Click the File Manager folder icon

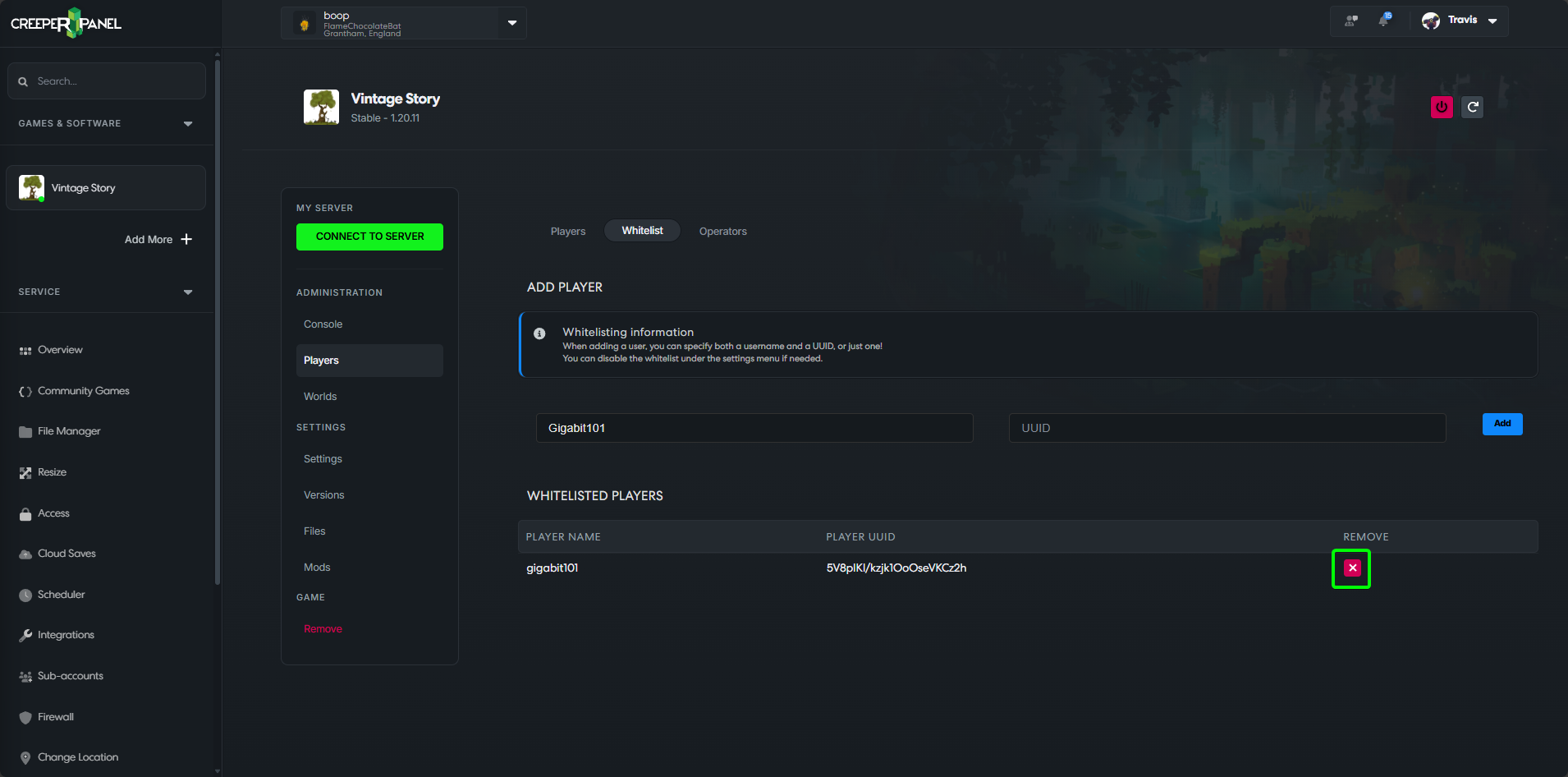click(25, 432)
